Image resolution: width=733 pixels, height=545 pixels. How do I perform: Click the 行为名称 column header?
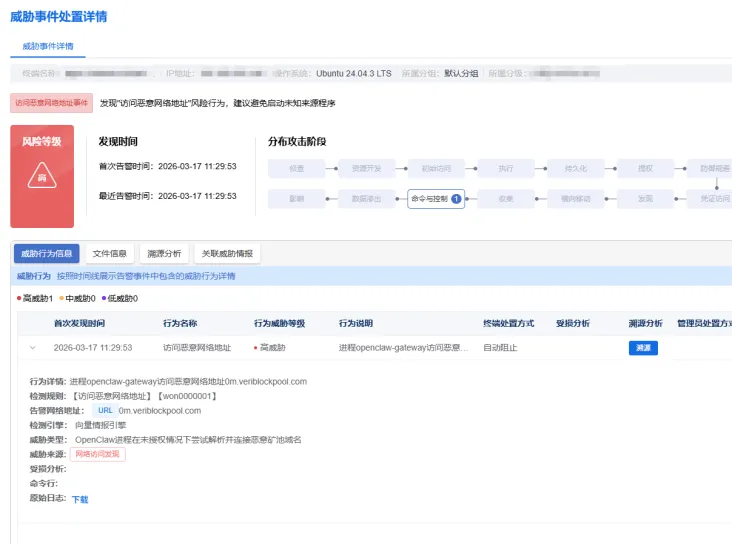[x=180, y=323]
